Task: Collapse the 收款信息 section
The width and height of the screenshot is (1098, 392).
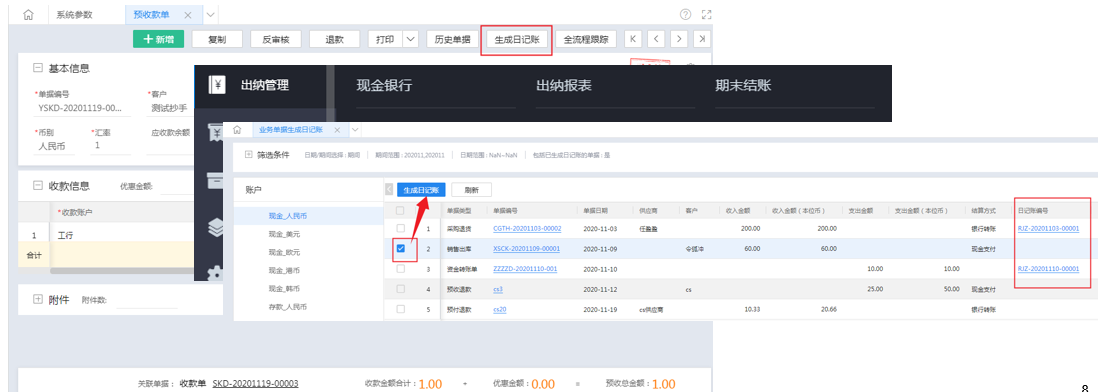Action: (x=37, y=186)
